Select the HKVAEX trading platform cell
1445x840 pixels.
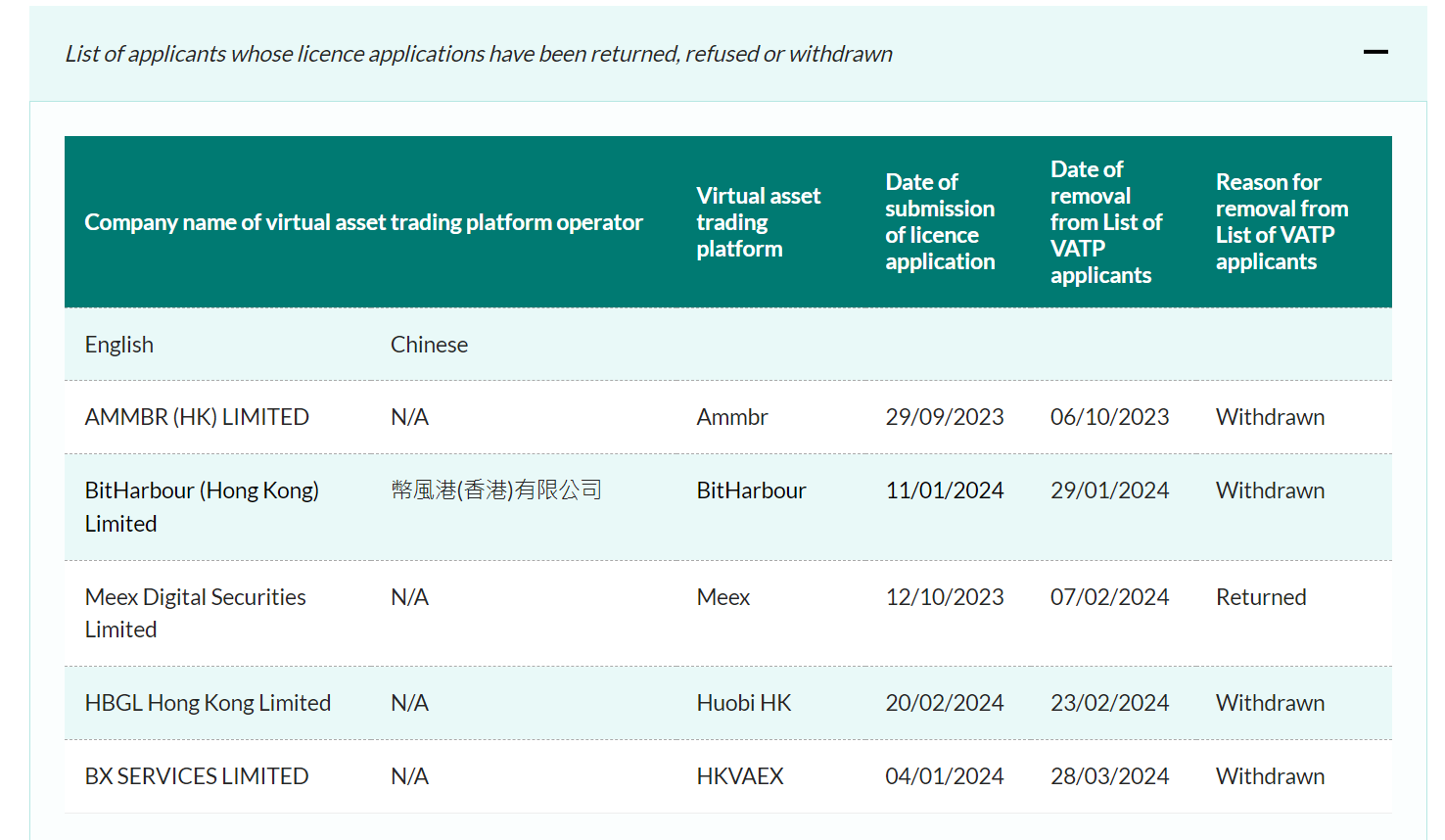pyautogui.click(x=739, y=775)
